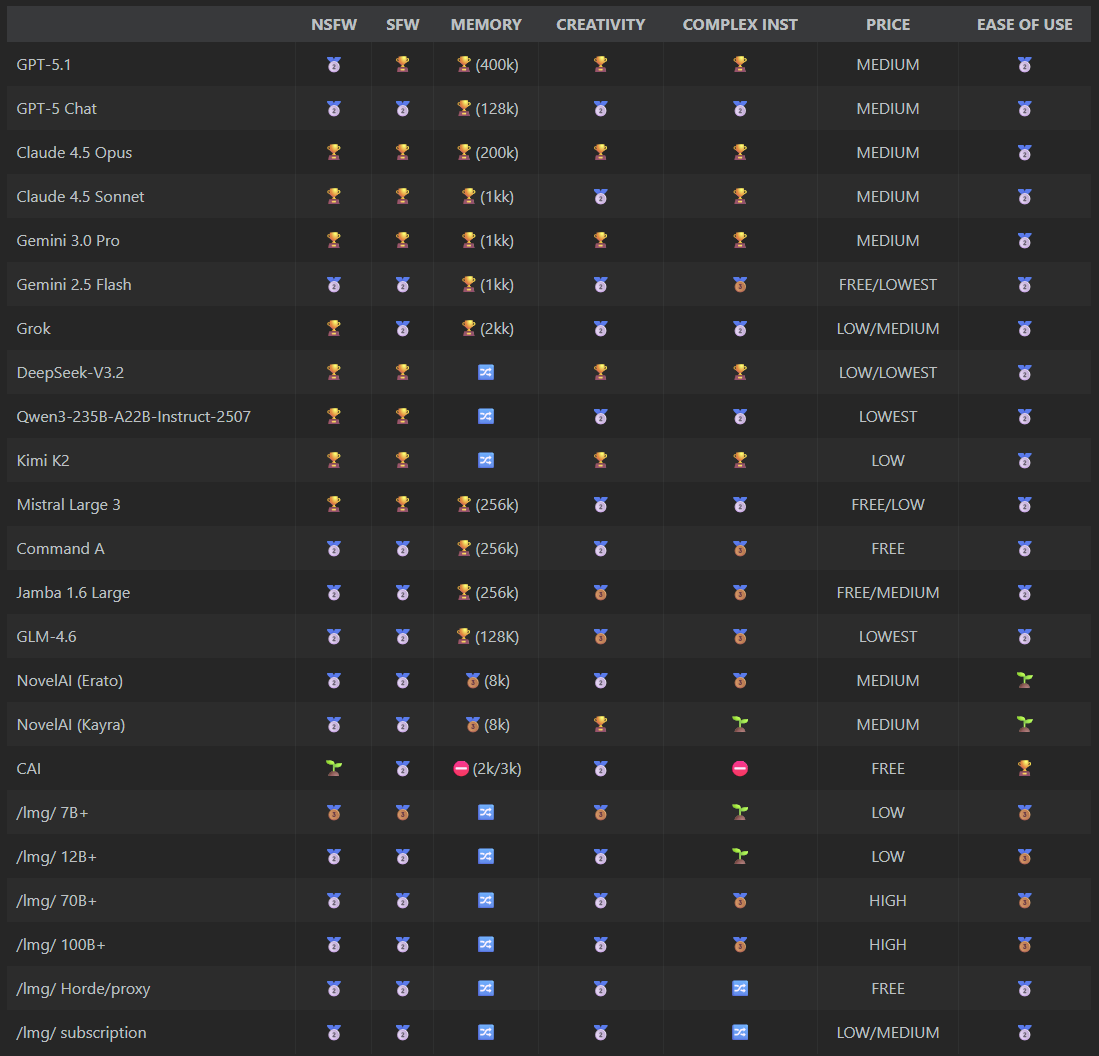Click the Claude 4.5 Opus row name
This screenshot has height=1056, width=1099.
click(x=74, y=152)
